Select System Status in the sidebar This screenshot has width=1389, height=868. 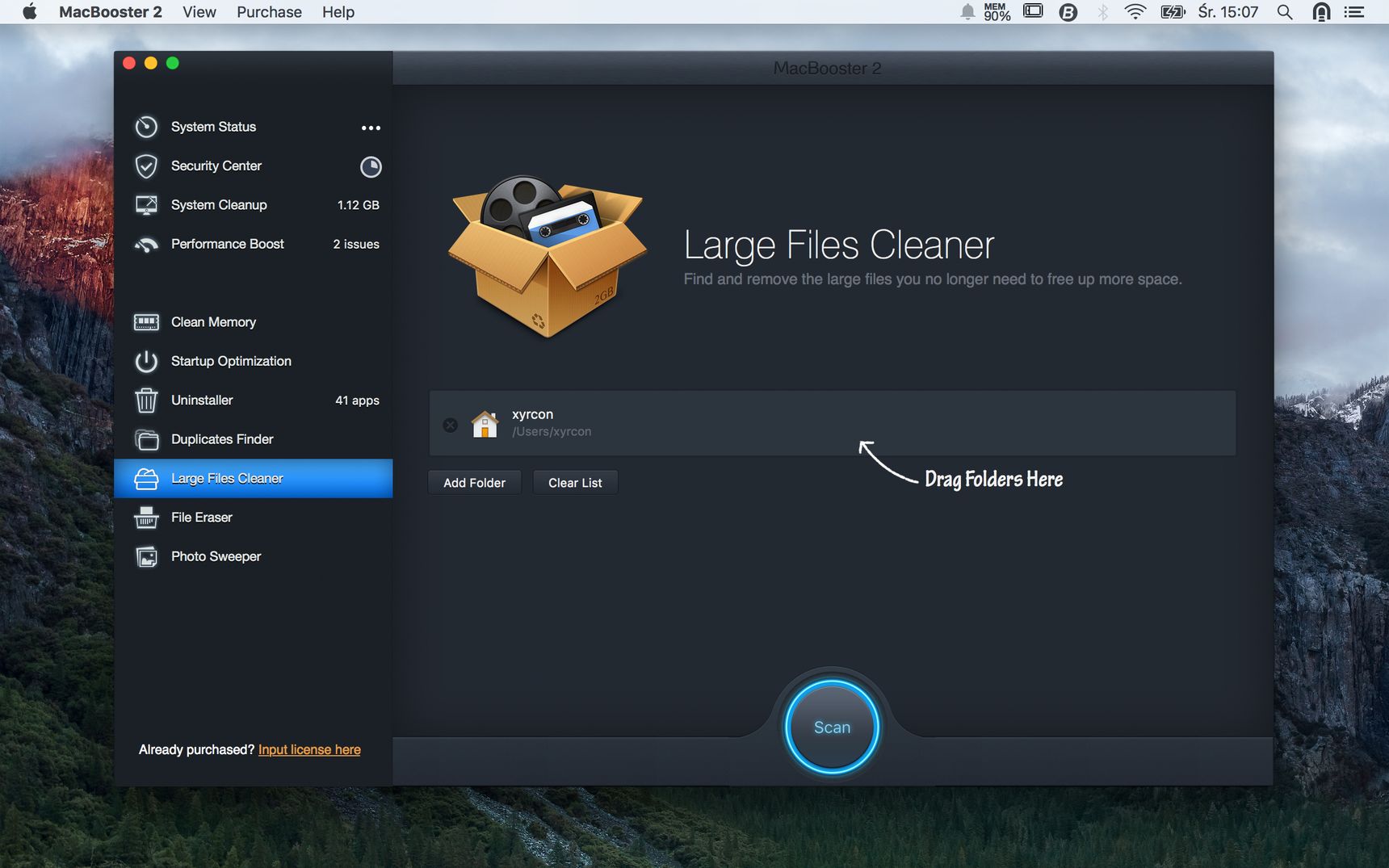[254, 127]
